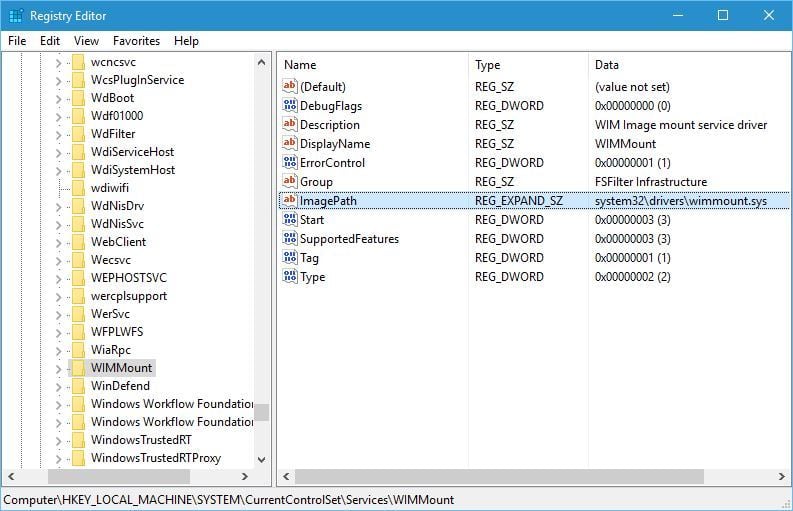Click the folder icon of WindowsTrustedRT key

point(78,440)
